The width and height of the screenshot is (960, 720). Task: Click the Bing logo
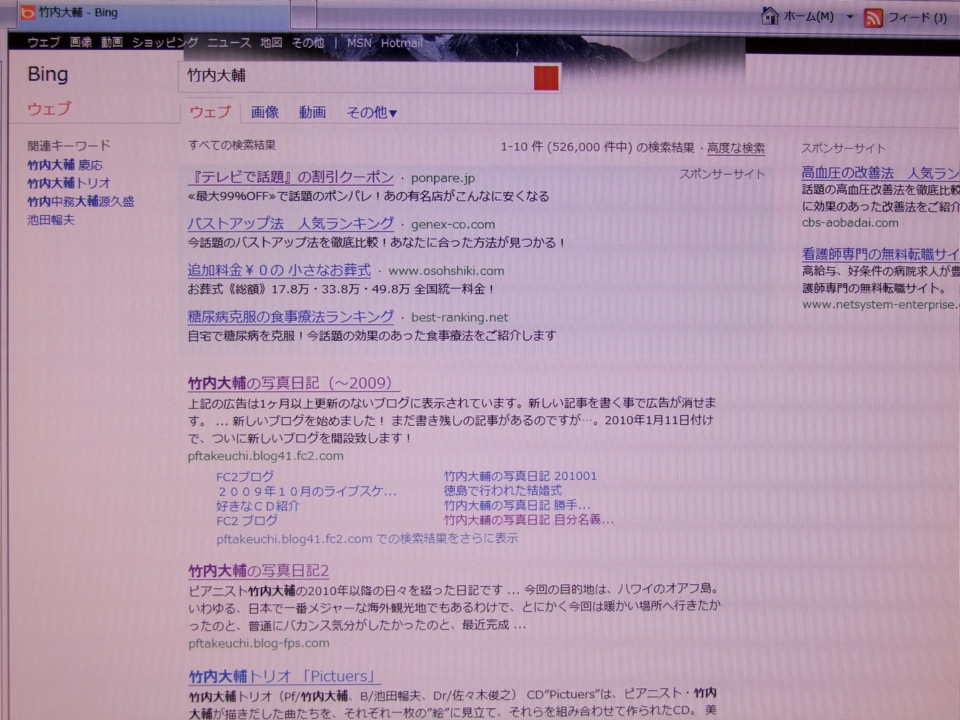point(48,74)
